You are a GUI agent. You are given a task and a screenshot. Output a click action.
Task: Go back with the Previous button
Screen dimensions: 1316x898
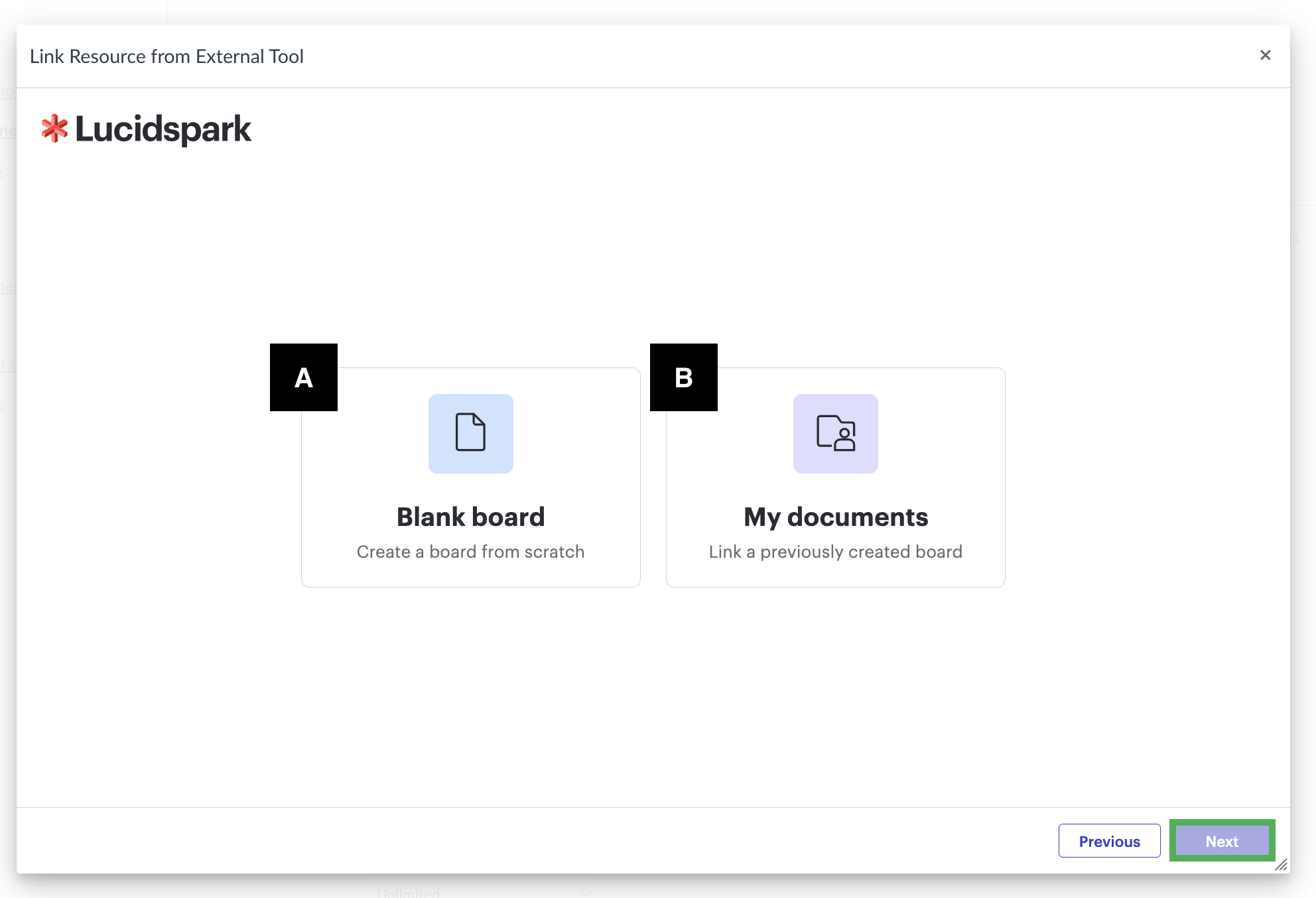click(x=1109, y=841)
